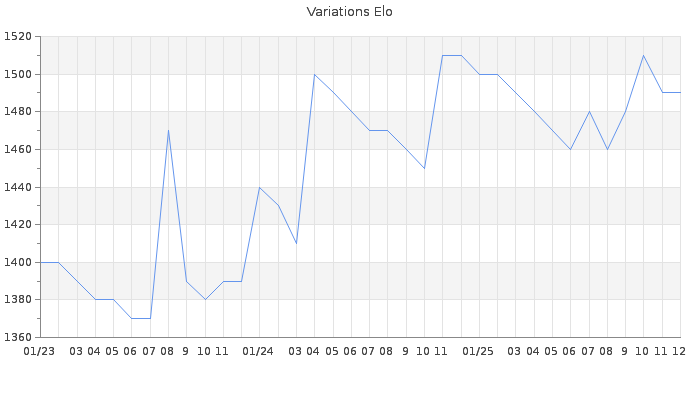This screenshot has width=700, height=400.
Task: Click the first 1500 peak in early 2024
Action: pyautogui.click(x=314, y=75)
